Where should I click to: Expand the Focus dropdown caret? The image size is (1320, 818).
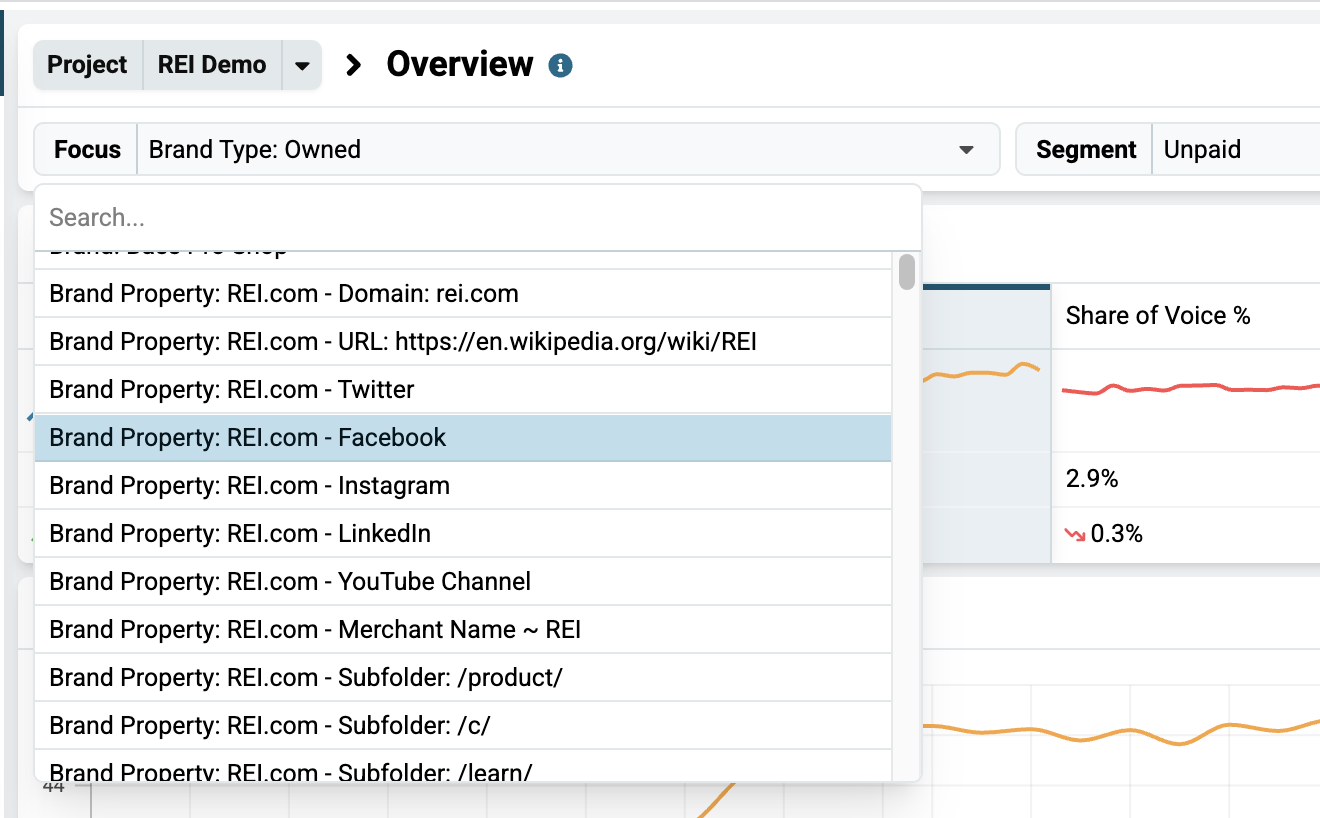coord(966,150)
